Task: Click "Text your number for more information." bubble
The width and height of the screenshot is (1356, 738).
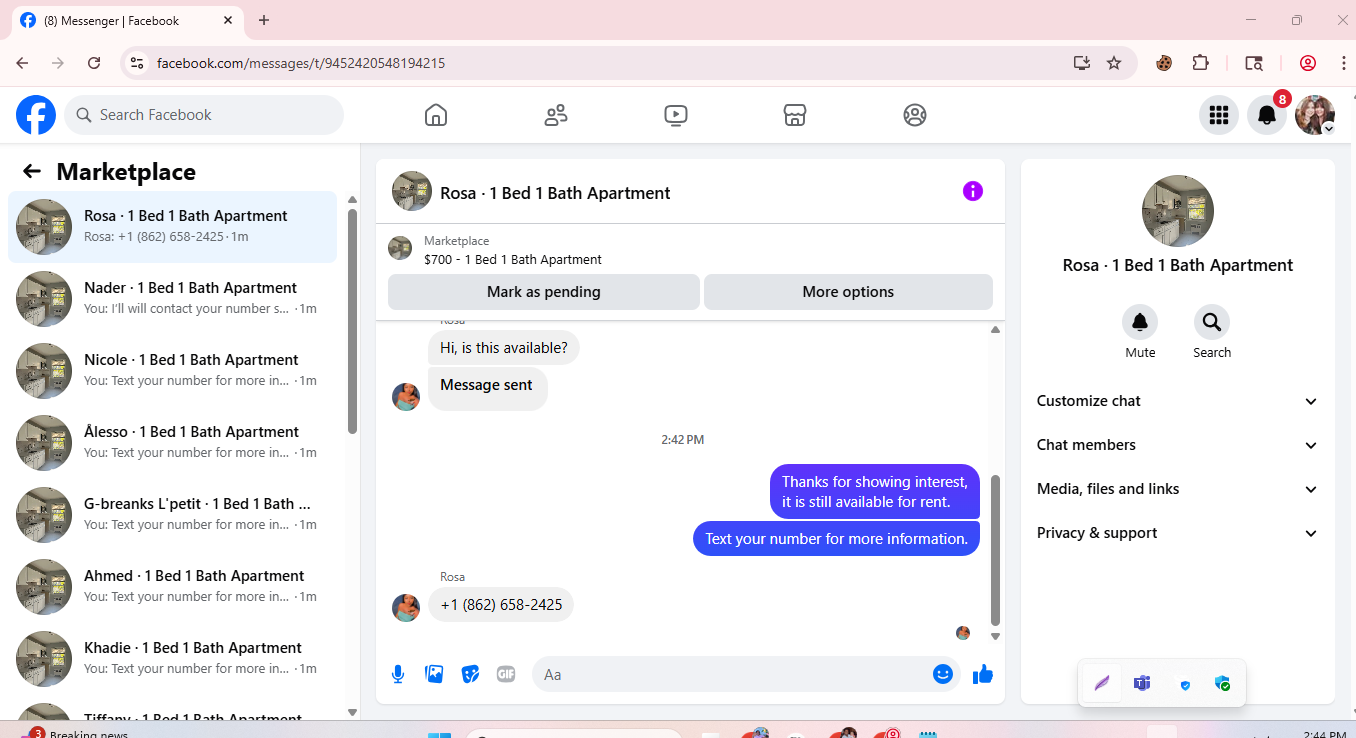Action: pyautogui.click(x=836, y=538)
